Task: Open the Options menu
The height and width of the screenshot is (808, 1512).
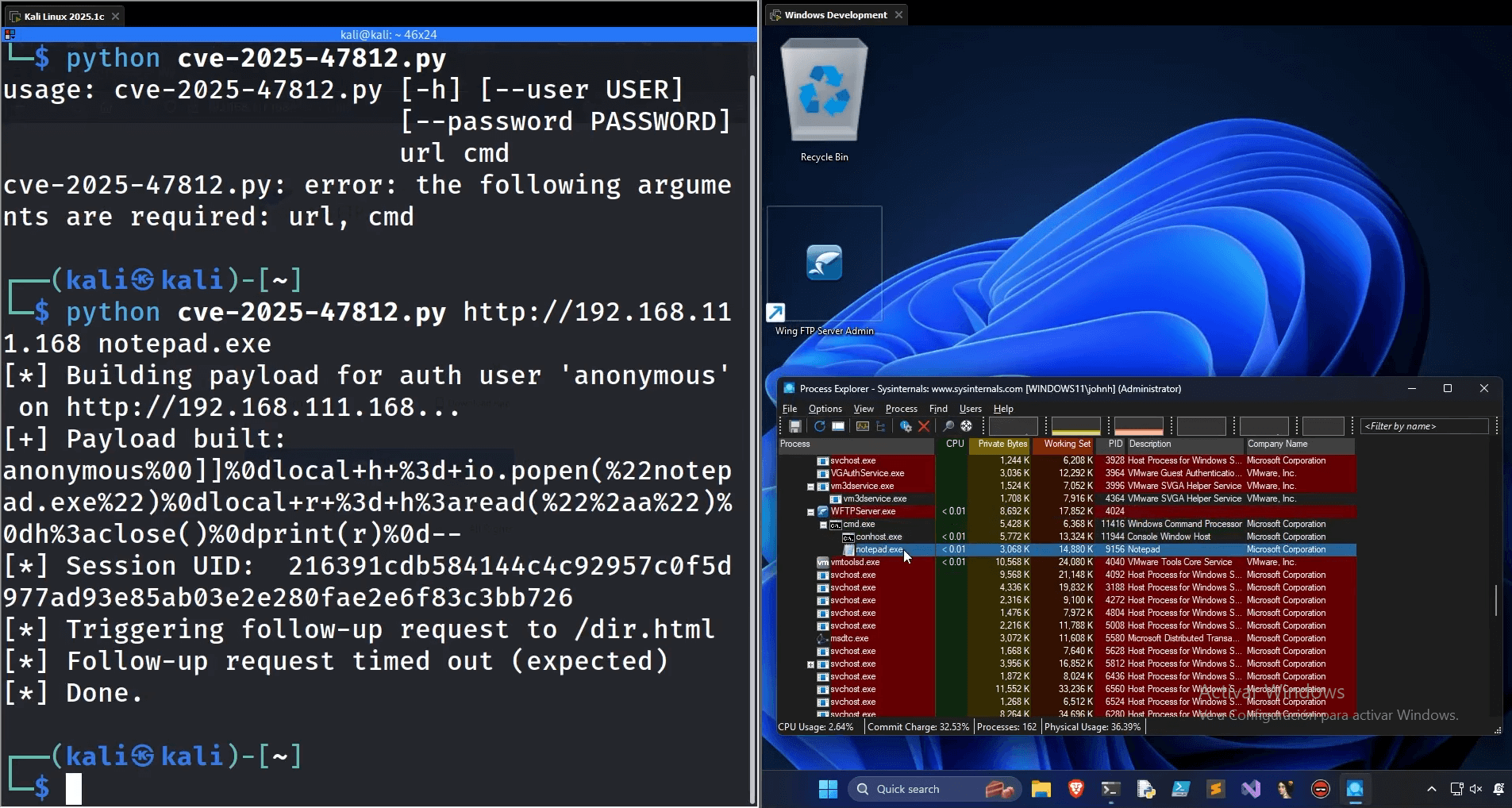Action: tap(825, 409)
